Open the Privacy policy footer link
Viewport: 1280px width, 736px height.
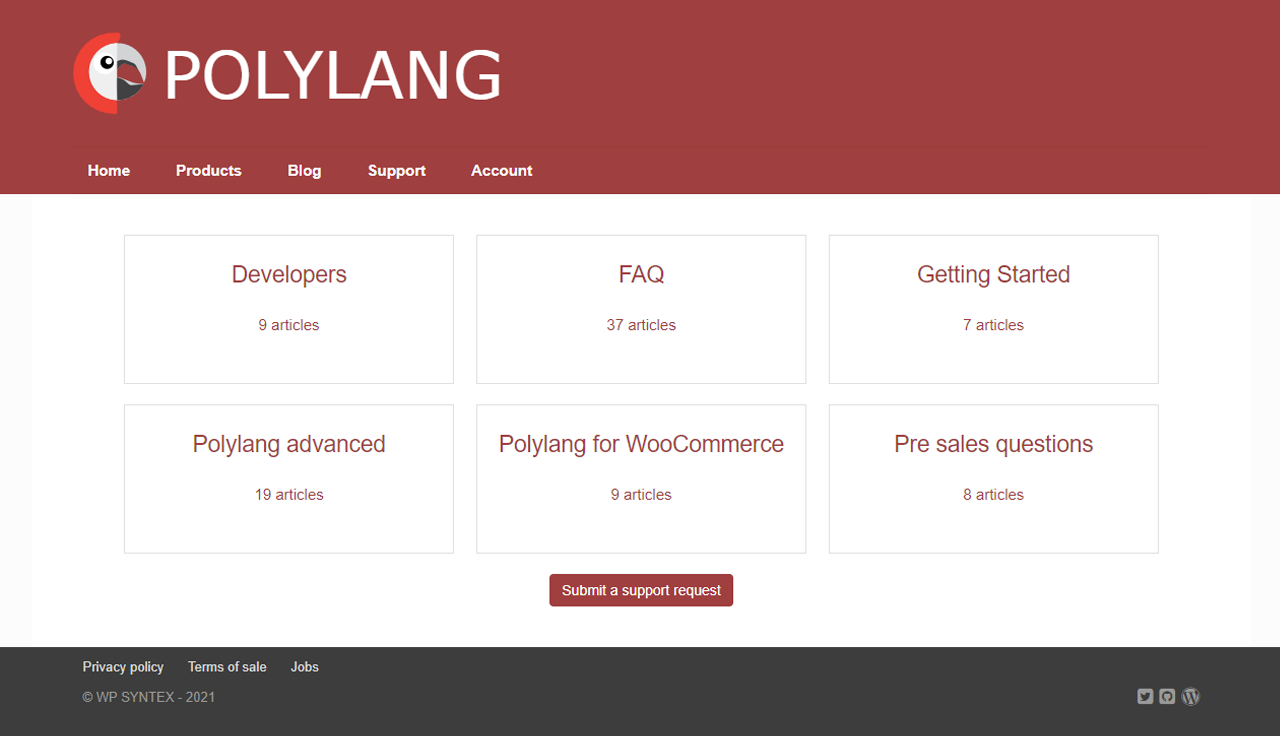(x=123, y=667)
